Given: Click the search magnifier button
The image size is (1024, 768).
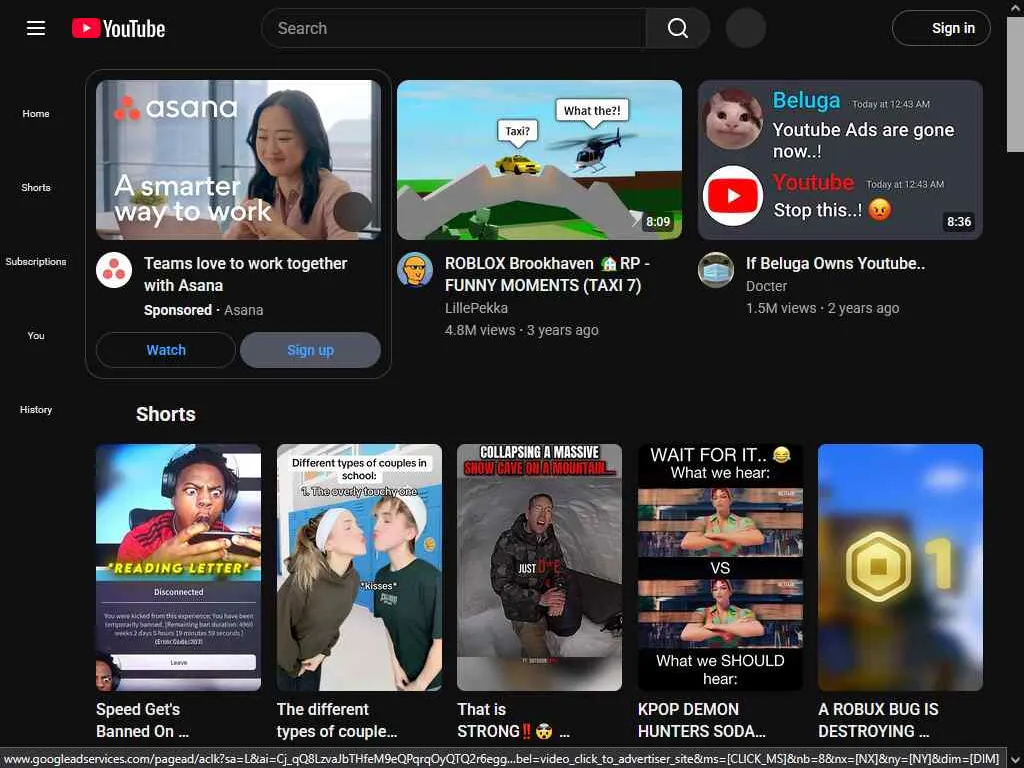Looking at the screenshot, I should tap(677, 28).
